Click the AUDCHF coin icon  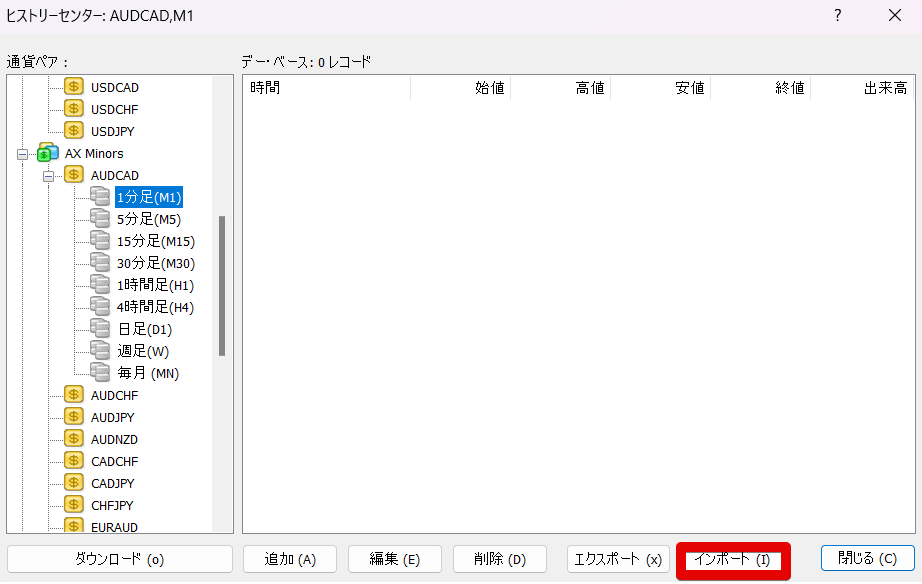pos(74,395)
